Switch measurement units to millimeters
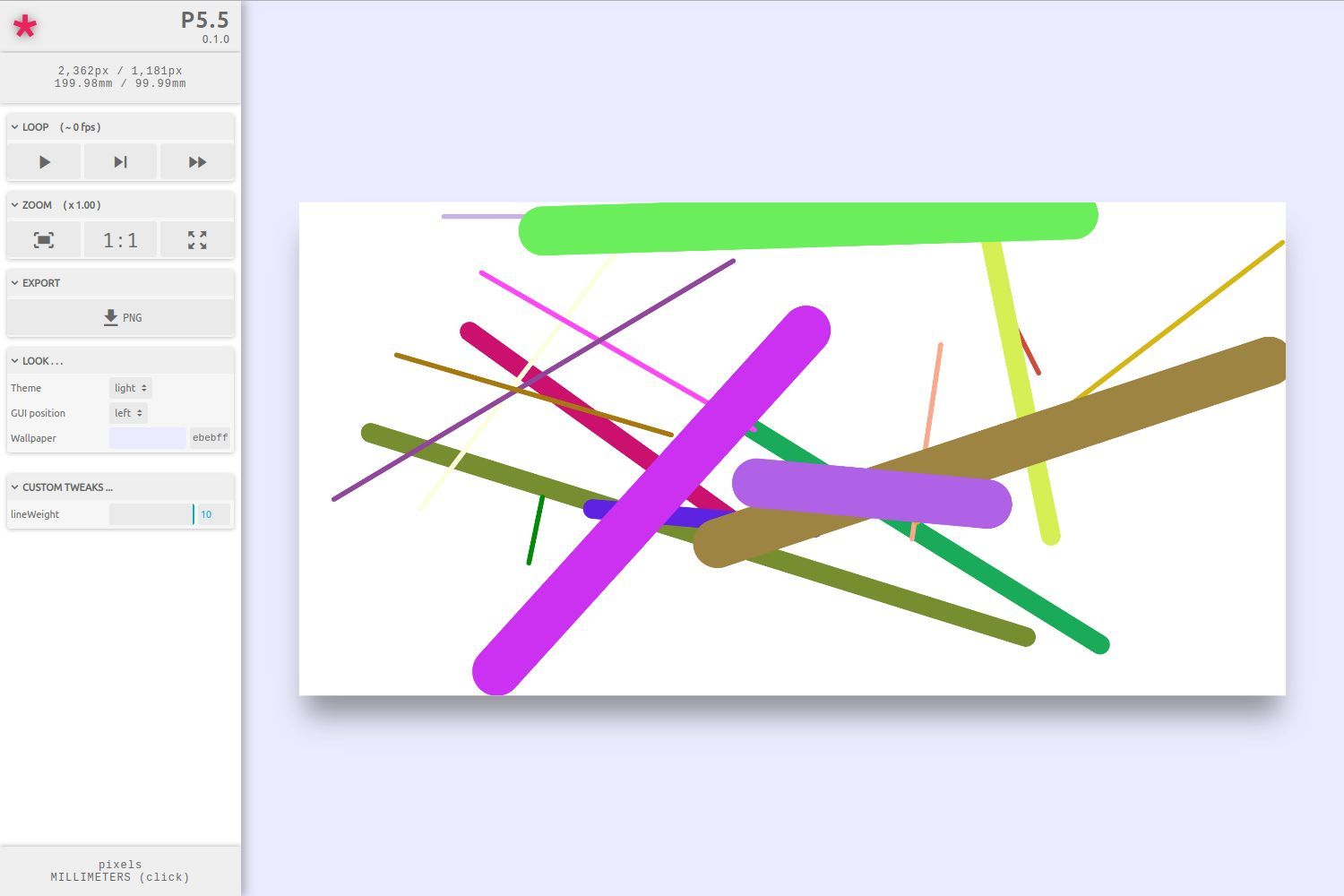The width and height of the screenshot is (1344, 896). coord(121,877)
